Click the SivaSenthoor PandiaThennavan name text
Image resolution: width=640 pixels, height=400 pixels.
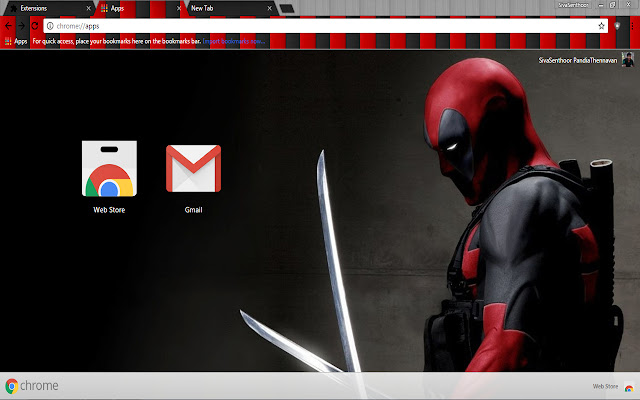tap(578, 60)
